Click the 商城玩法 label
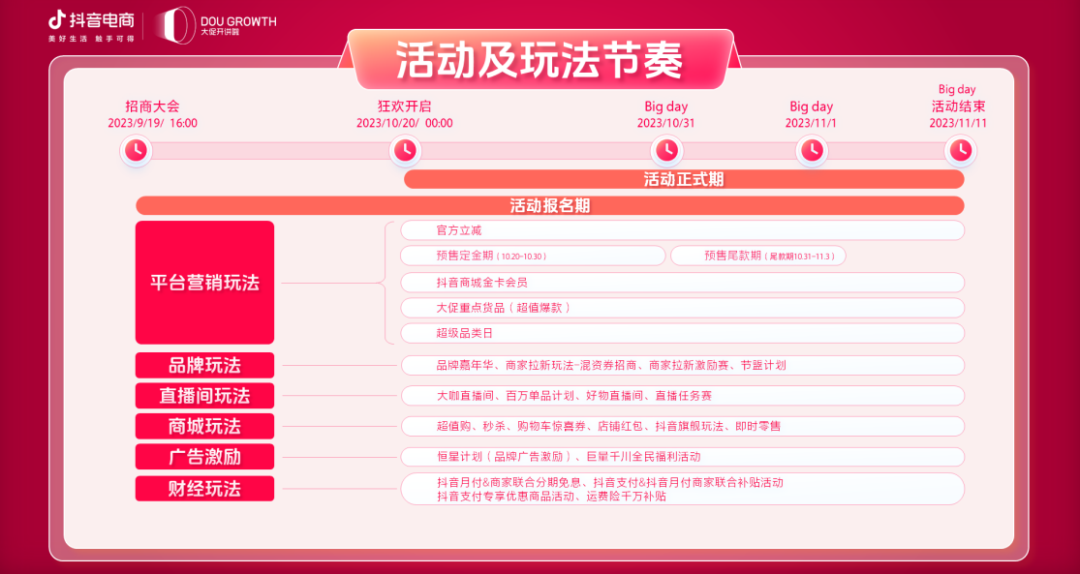 (205, 427)
